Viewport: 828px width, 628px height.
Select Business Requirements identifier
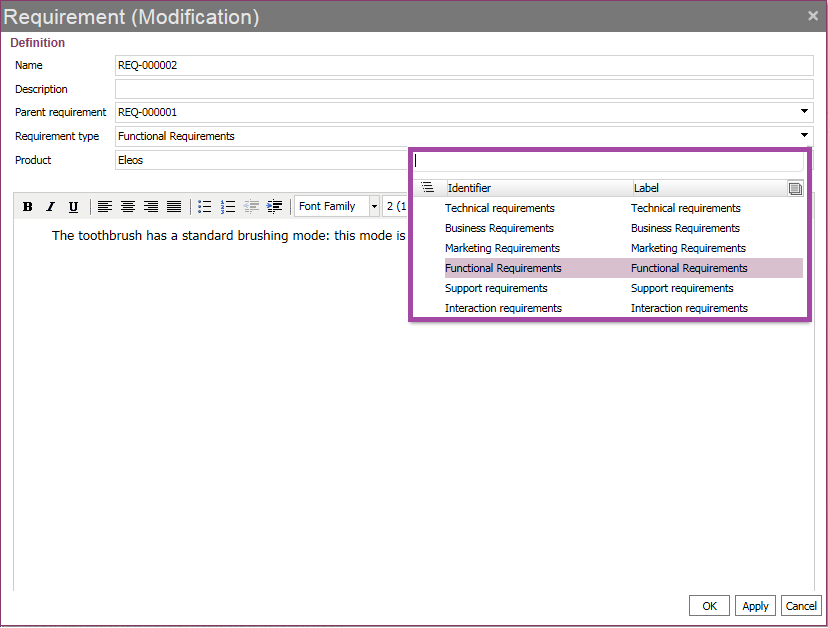click(499, 228)
